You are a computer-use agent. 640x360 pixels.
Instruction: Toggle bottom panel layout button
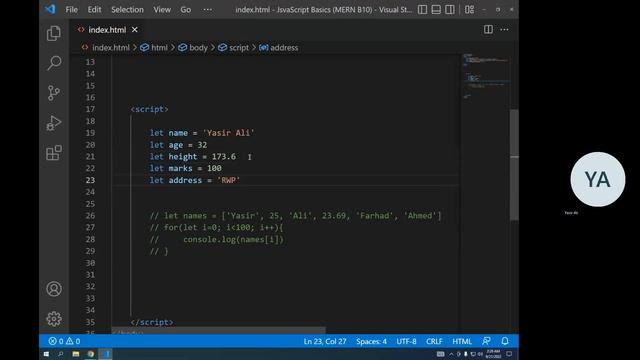436,9
